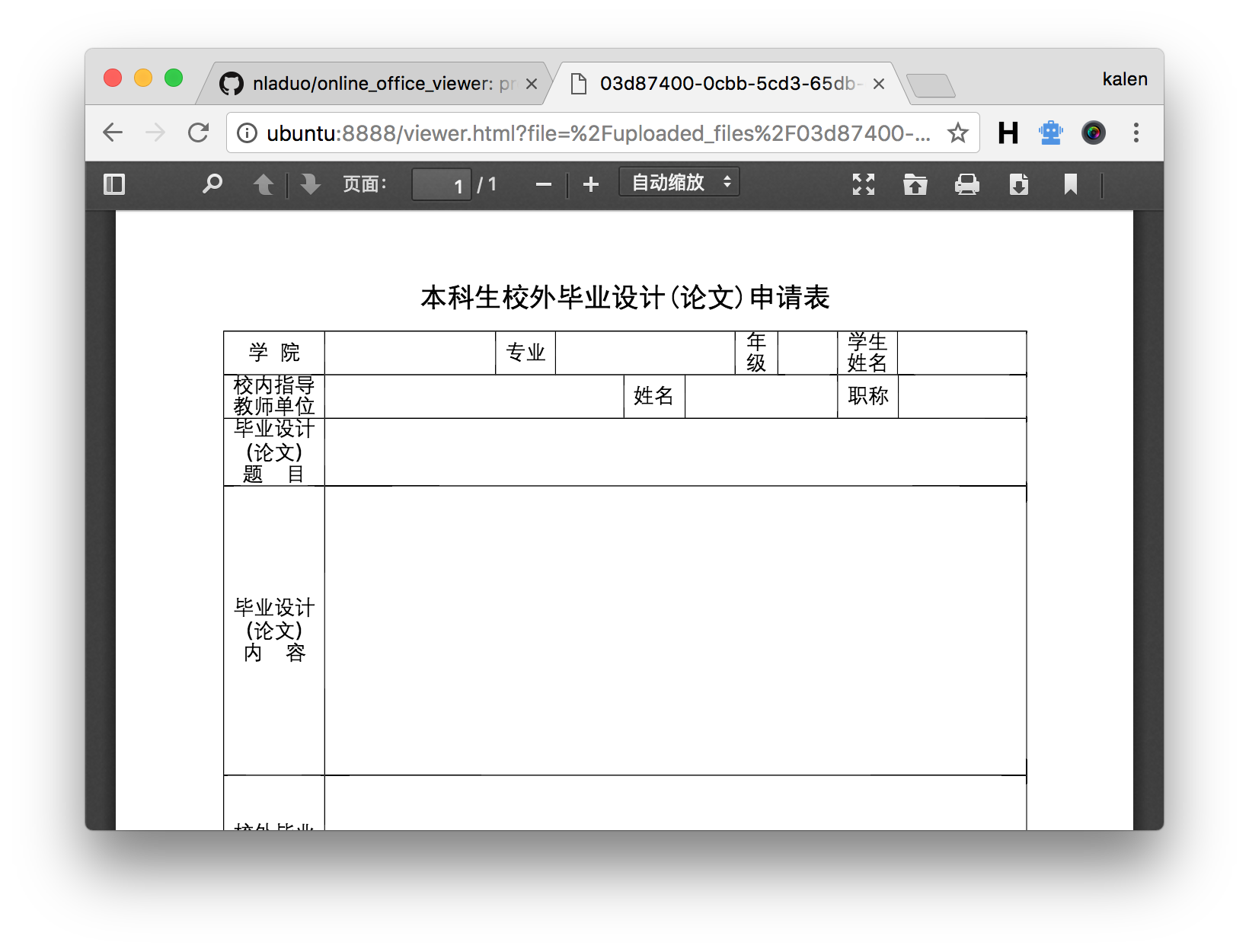Screen dimensions: 1249x952
Task: Zoom out with the minus button
Action: pyautogui.click(x=543, y=184)
